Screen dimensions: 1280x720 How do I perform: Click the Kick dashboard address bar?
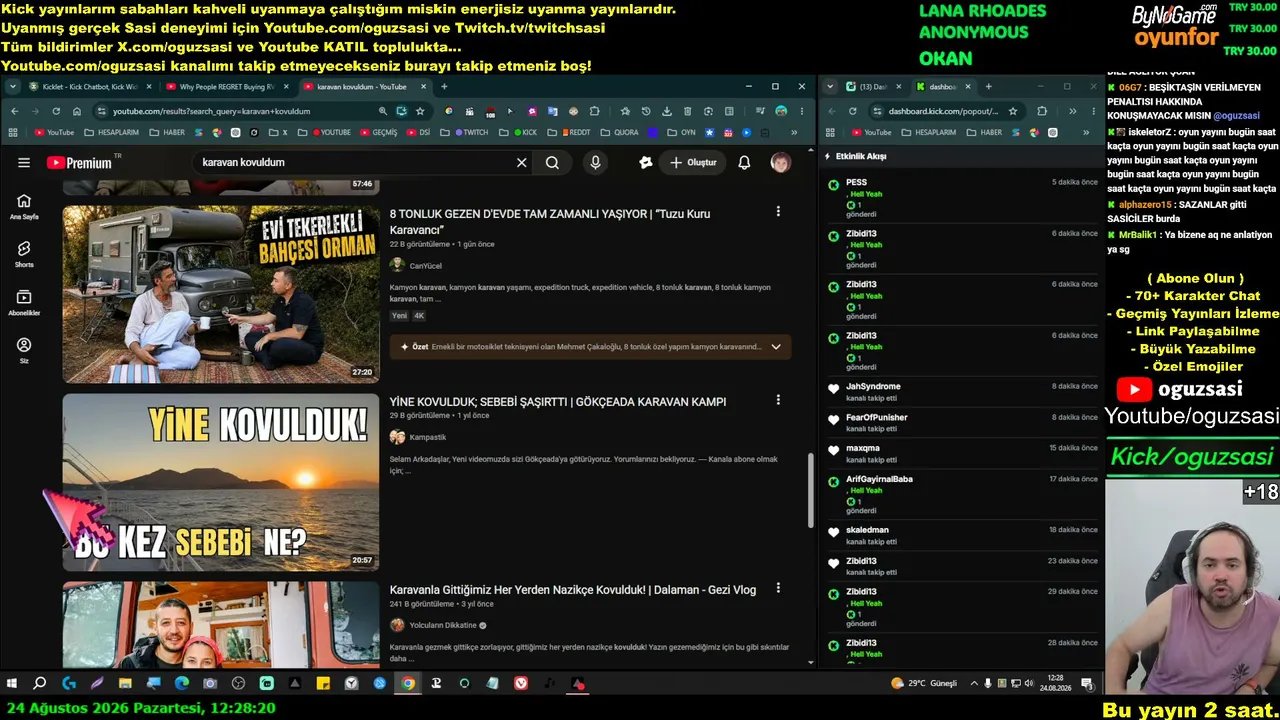[x=943, y=111]
